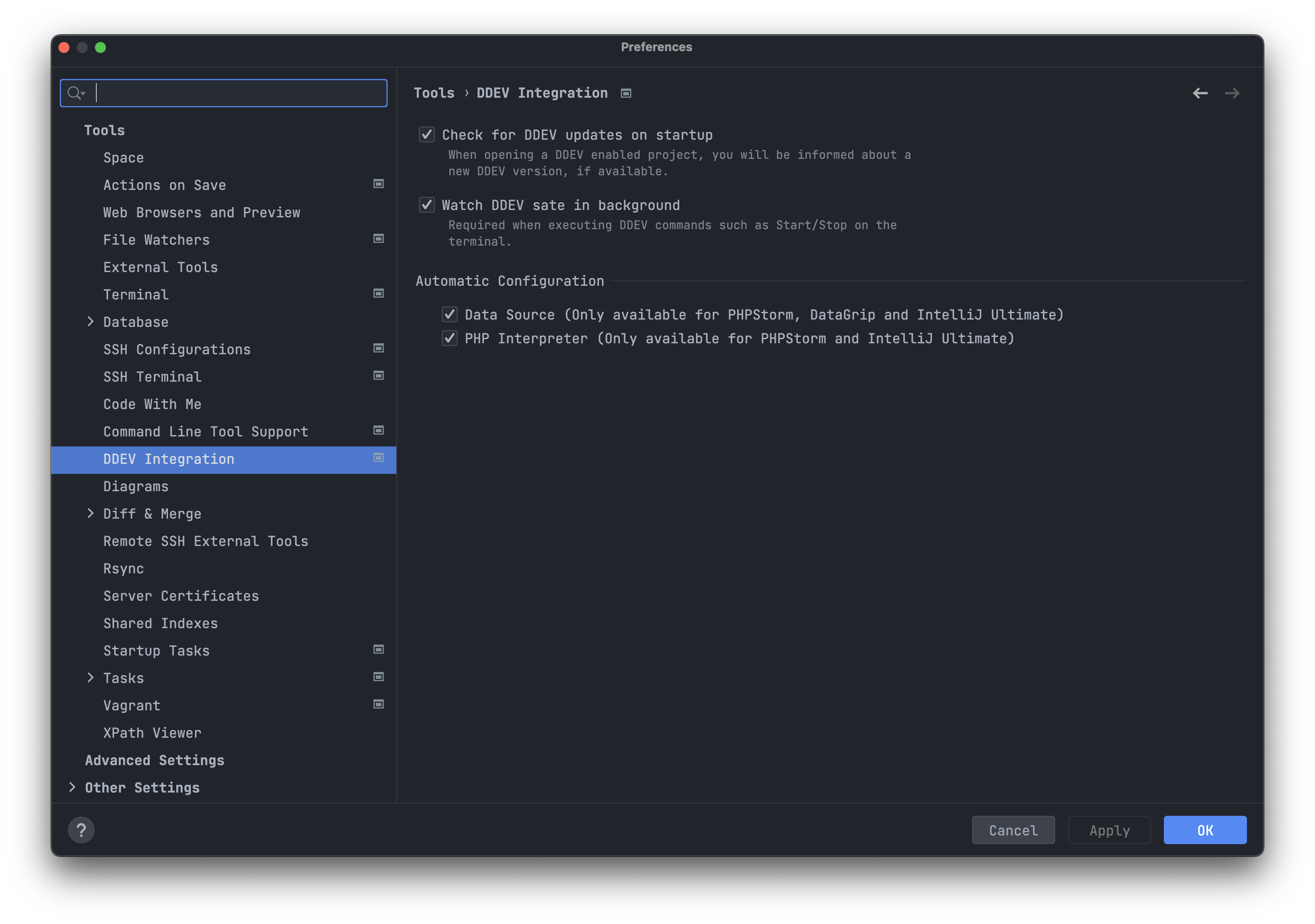Expand the Diff & Merge node
Image resolution: width=1315 pixels, height=924 pixels.
point(90,514)
